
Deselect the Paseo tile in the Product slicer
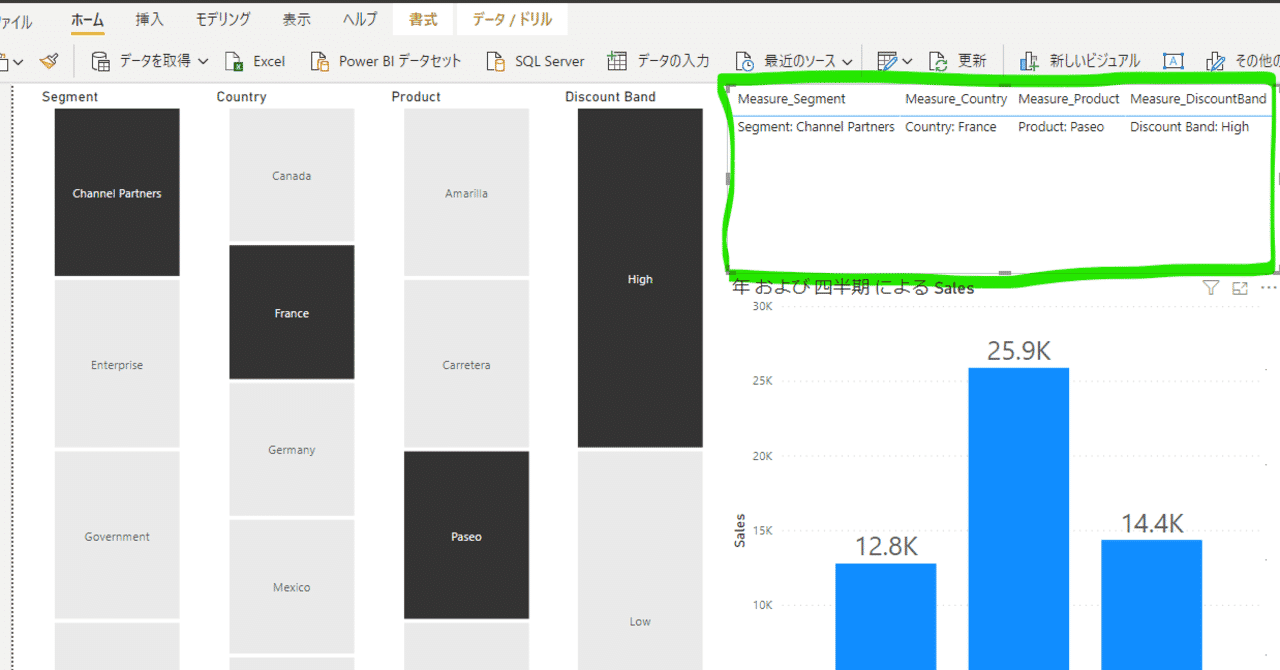click(x=466, y=536)
